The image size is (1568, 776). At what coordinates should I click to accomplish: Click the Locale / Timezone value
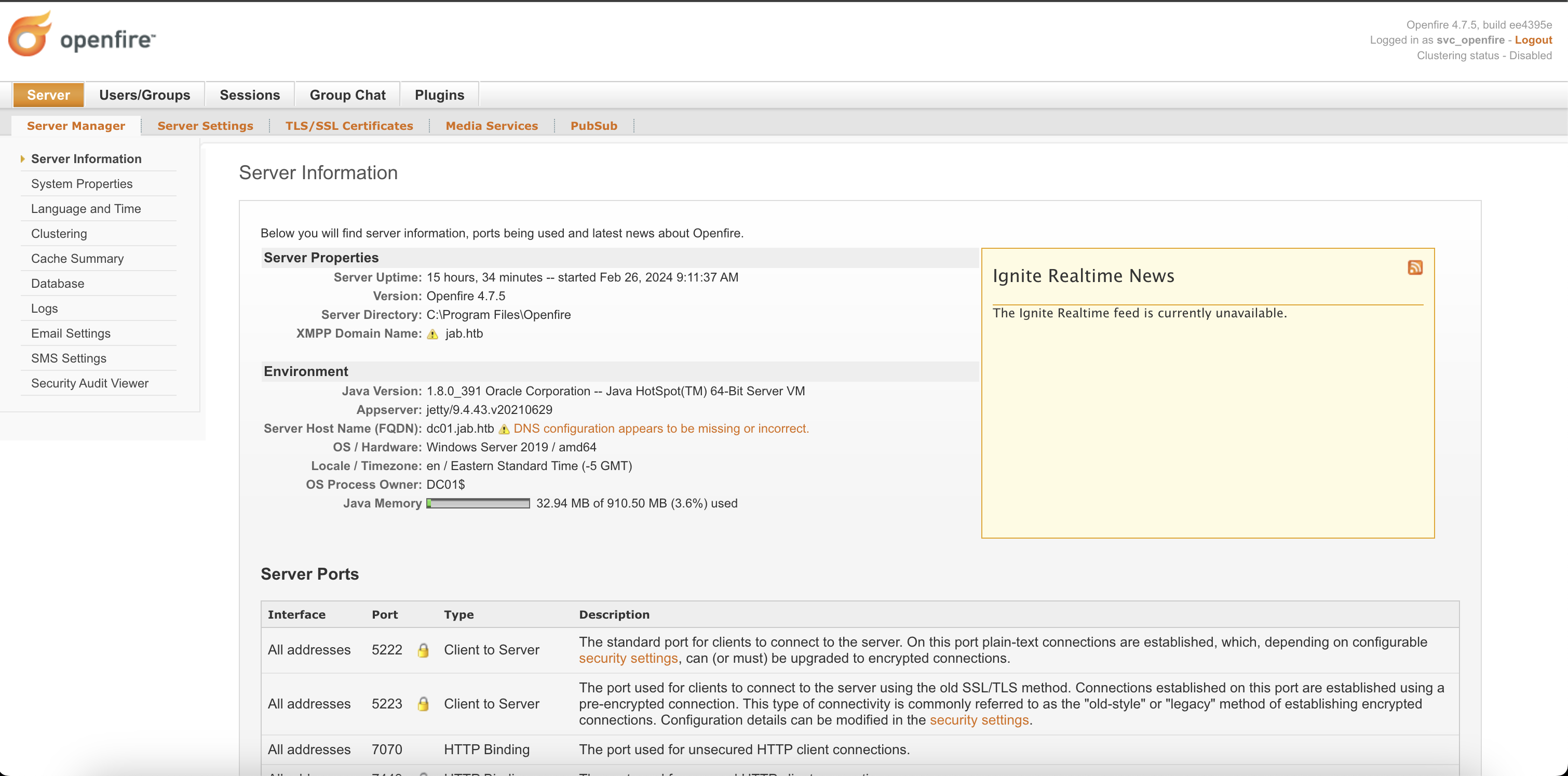coord(529,466)
